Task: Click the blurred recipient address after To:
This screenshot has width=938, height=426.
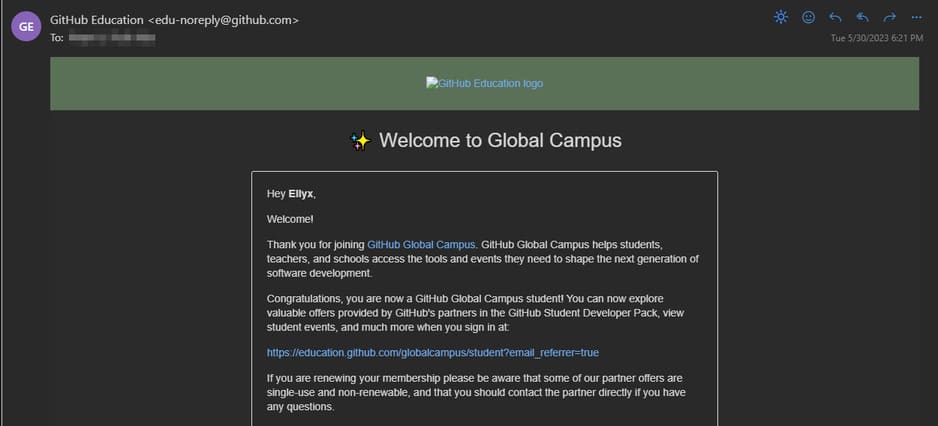Action: point(112,38)
